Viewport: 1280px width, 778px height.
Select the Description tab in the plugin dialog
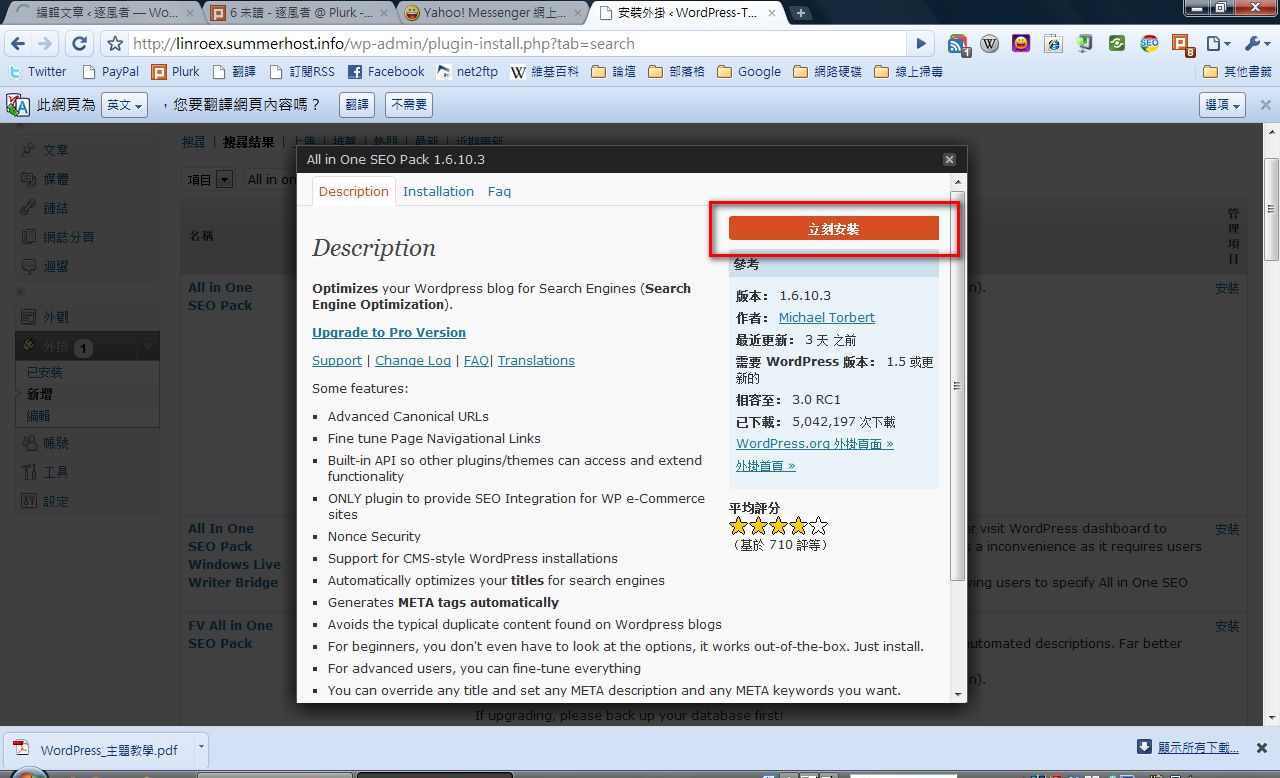coord(354,191)
